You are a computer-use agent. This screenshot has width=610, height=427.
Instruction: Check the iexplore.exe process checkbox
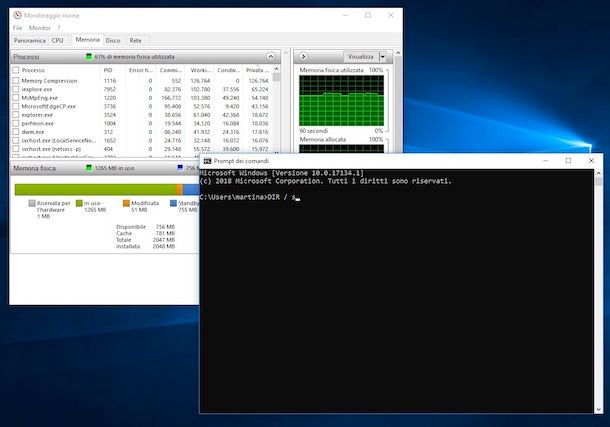pos(16,89)
